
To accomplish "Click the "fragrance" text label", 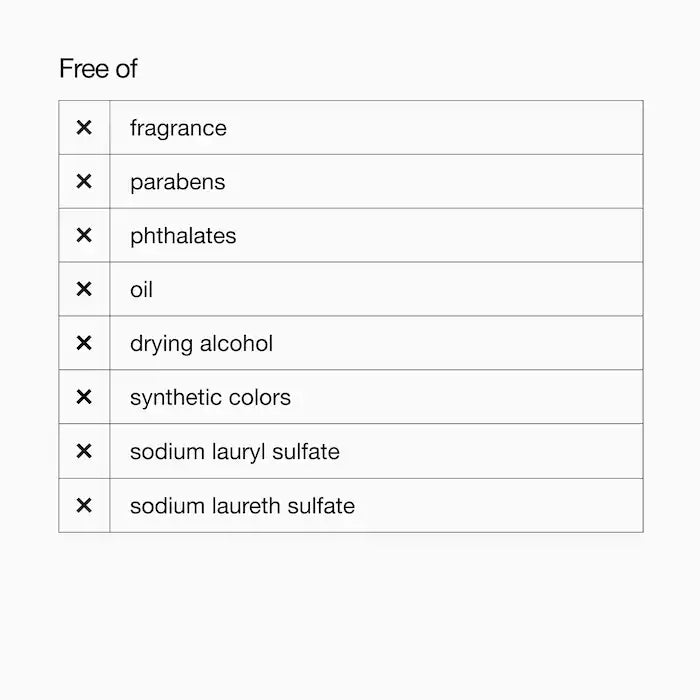I will tap(178, 129).
